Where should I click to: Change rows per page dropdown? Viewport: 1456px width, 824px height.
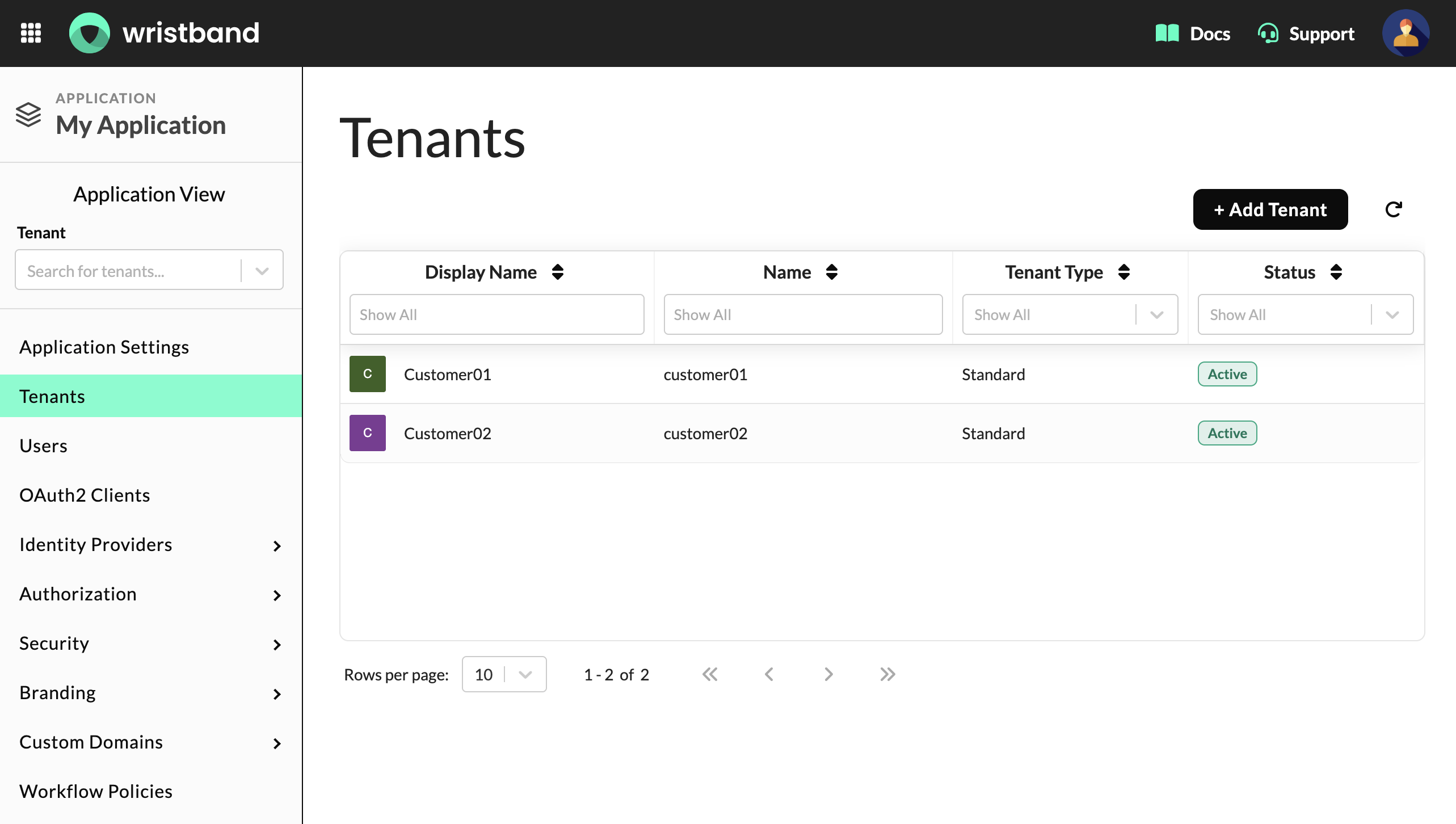(504, 674)
